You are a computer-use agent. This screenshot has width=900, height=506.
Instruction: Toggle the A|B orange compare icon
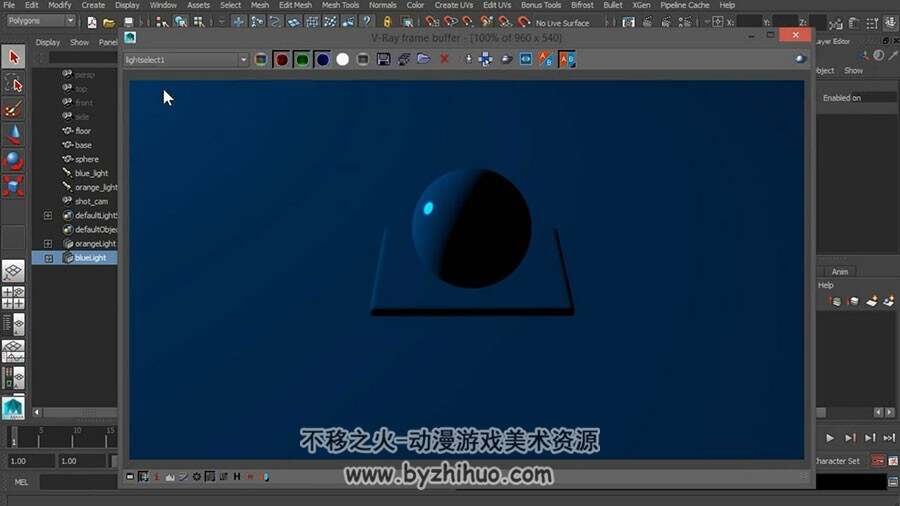[567, 60]
